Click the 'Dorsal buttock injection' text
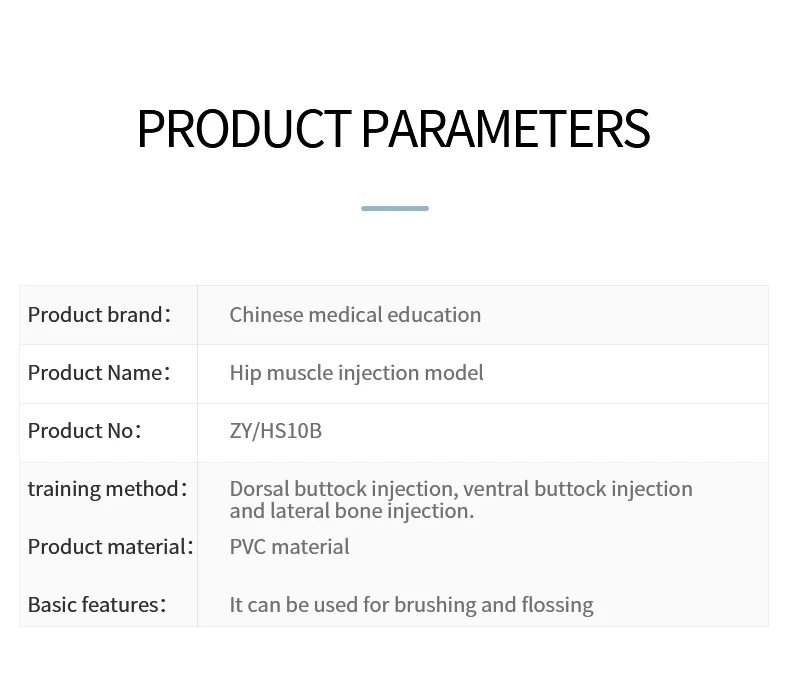 click(343, 489)
